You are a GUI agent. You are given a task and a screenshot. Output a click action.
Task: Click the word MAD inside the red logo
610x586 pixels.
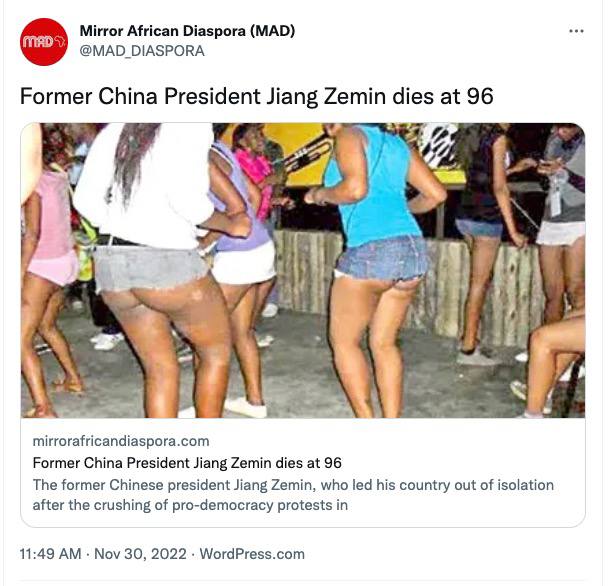click(x=38, y=41)
